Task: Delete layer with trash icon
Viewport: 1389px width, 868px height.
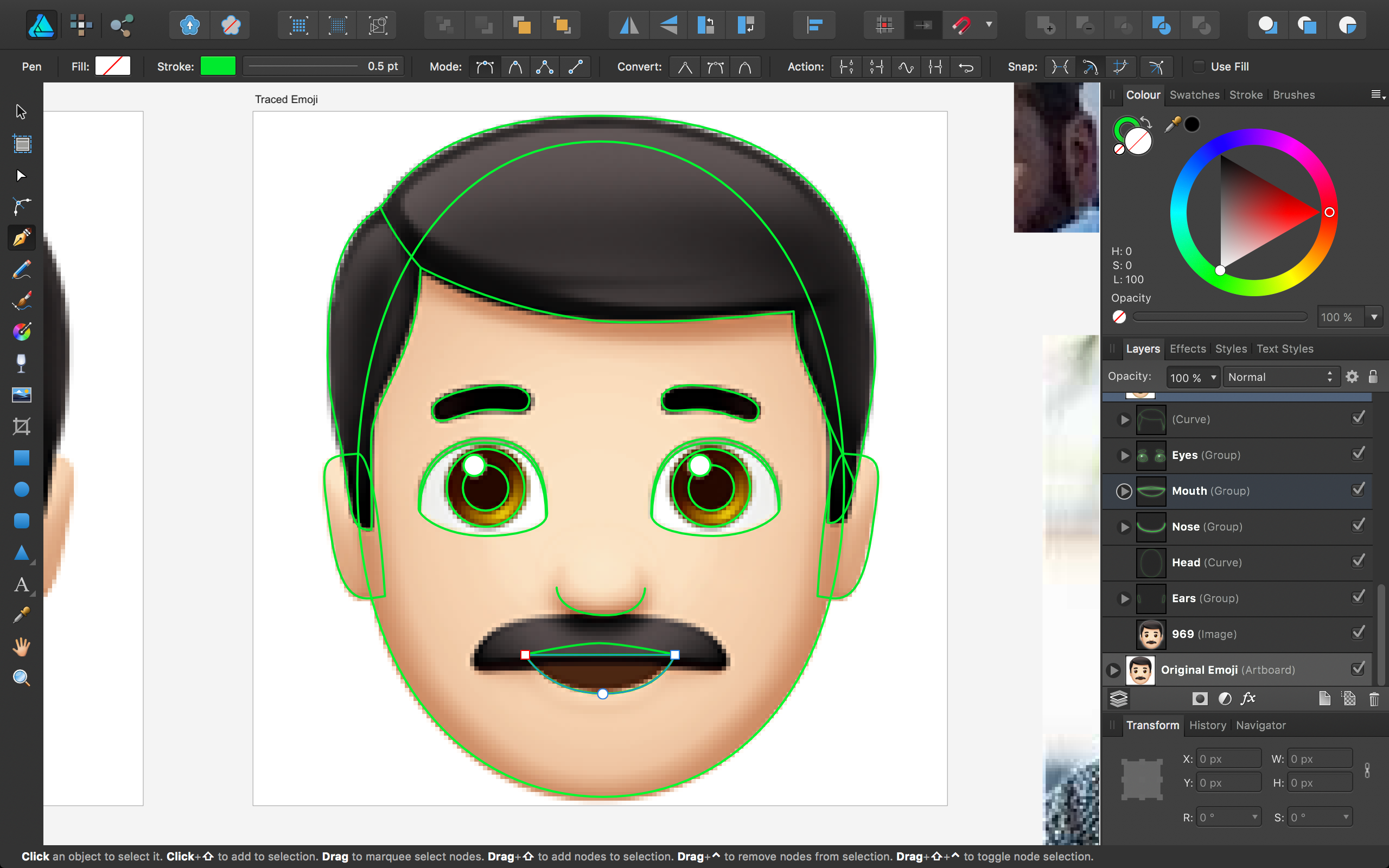Action: [1374, 699]
